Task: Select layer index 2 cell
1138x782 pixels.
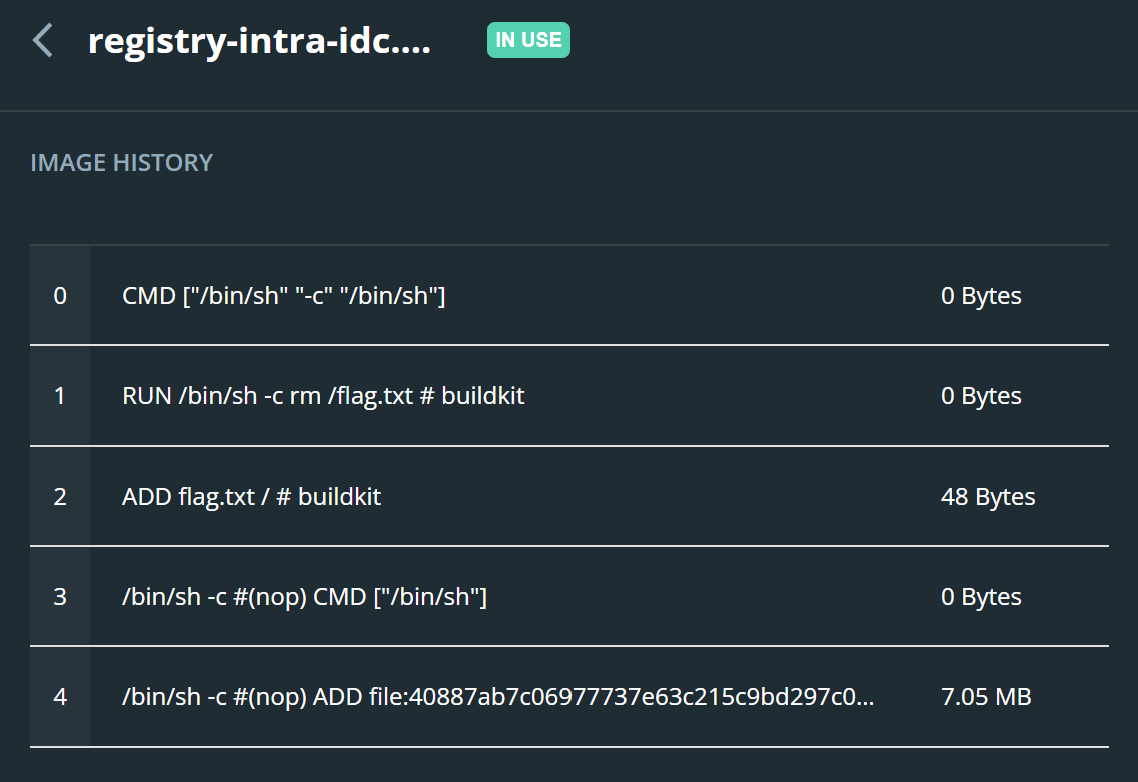Action: 60,497
